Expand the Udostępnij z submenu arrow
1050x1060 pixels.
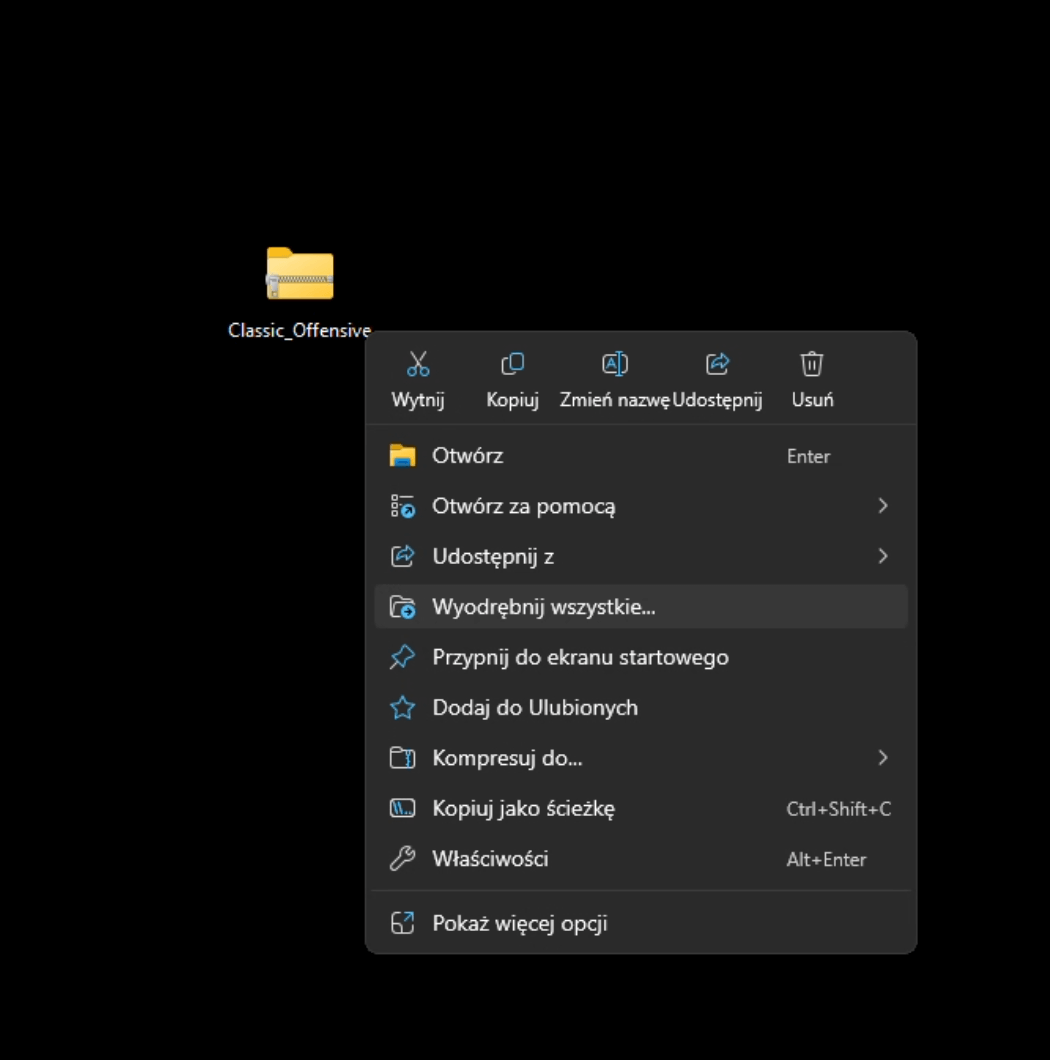pyautogui.click(x=882, y=556)
